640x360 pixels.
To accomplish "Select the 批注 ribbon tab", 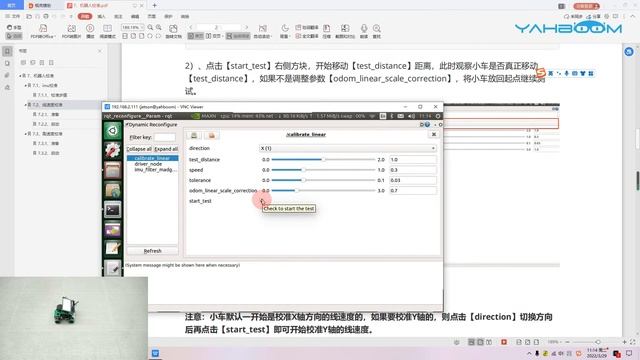I will point(118,16).
